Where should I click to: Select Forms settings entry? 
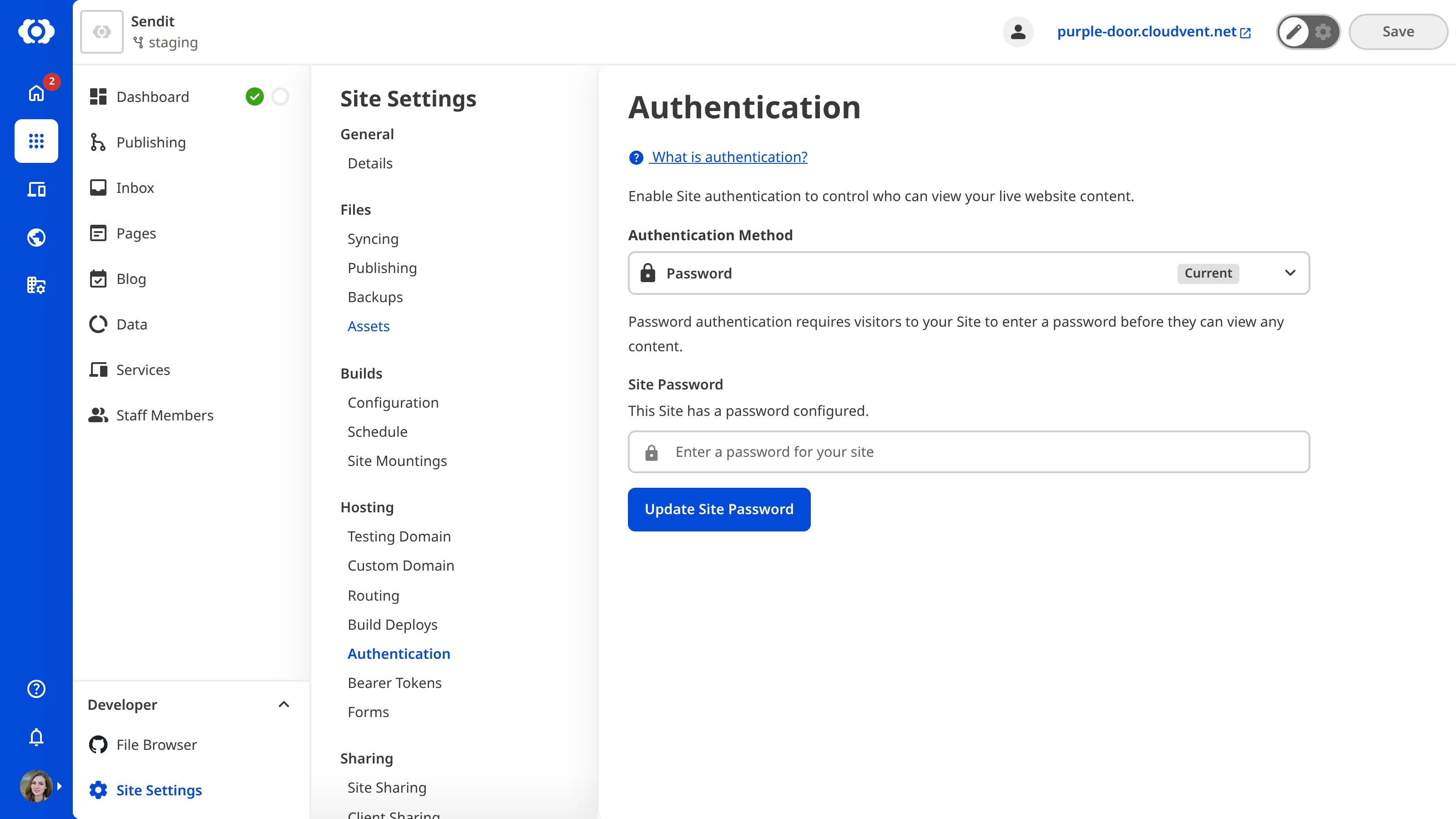click(368, 712)
